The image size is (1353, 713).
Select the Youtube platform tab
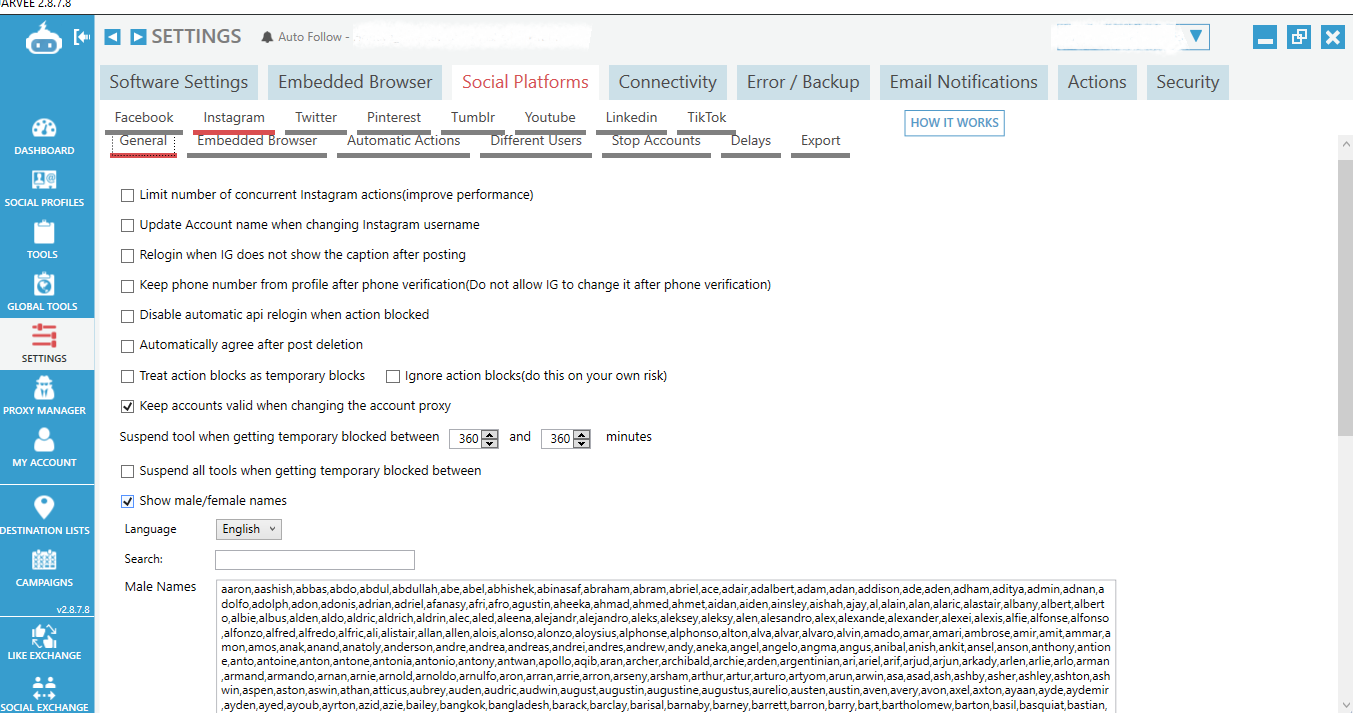[x=550, y=118]
